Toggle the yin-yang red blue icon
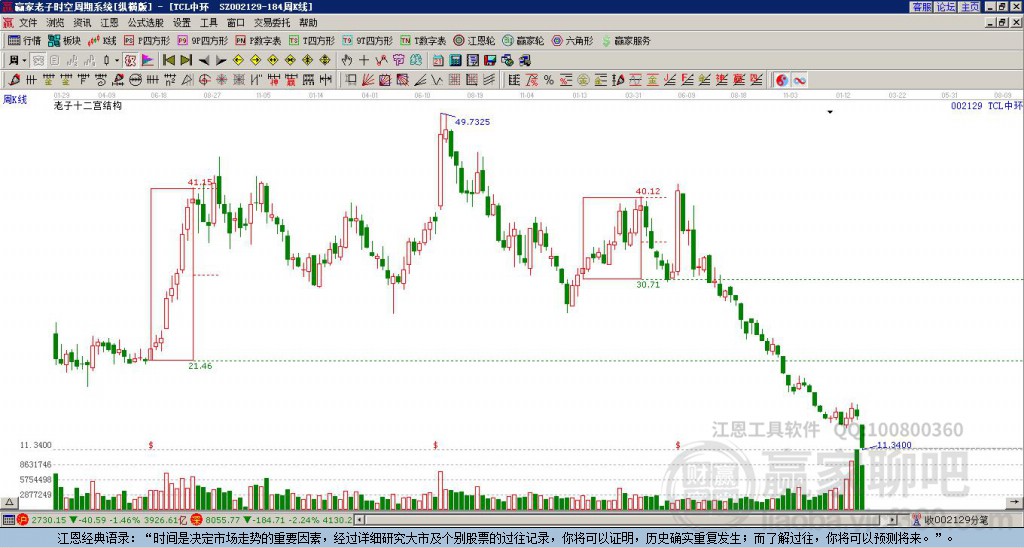The height and width of the screenshot is (548, 1024). tap(782, 80)
